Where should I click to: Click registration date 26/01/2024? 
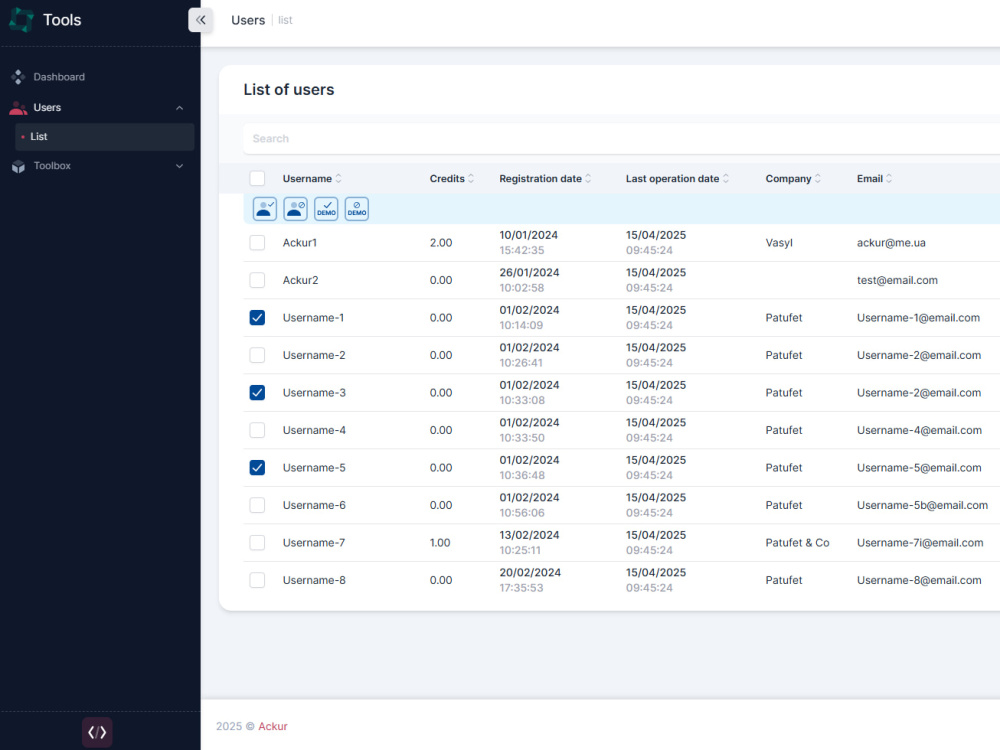(529, 272)
